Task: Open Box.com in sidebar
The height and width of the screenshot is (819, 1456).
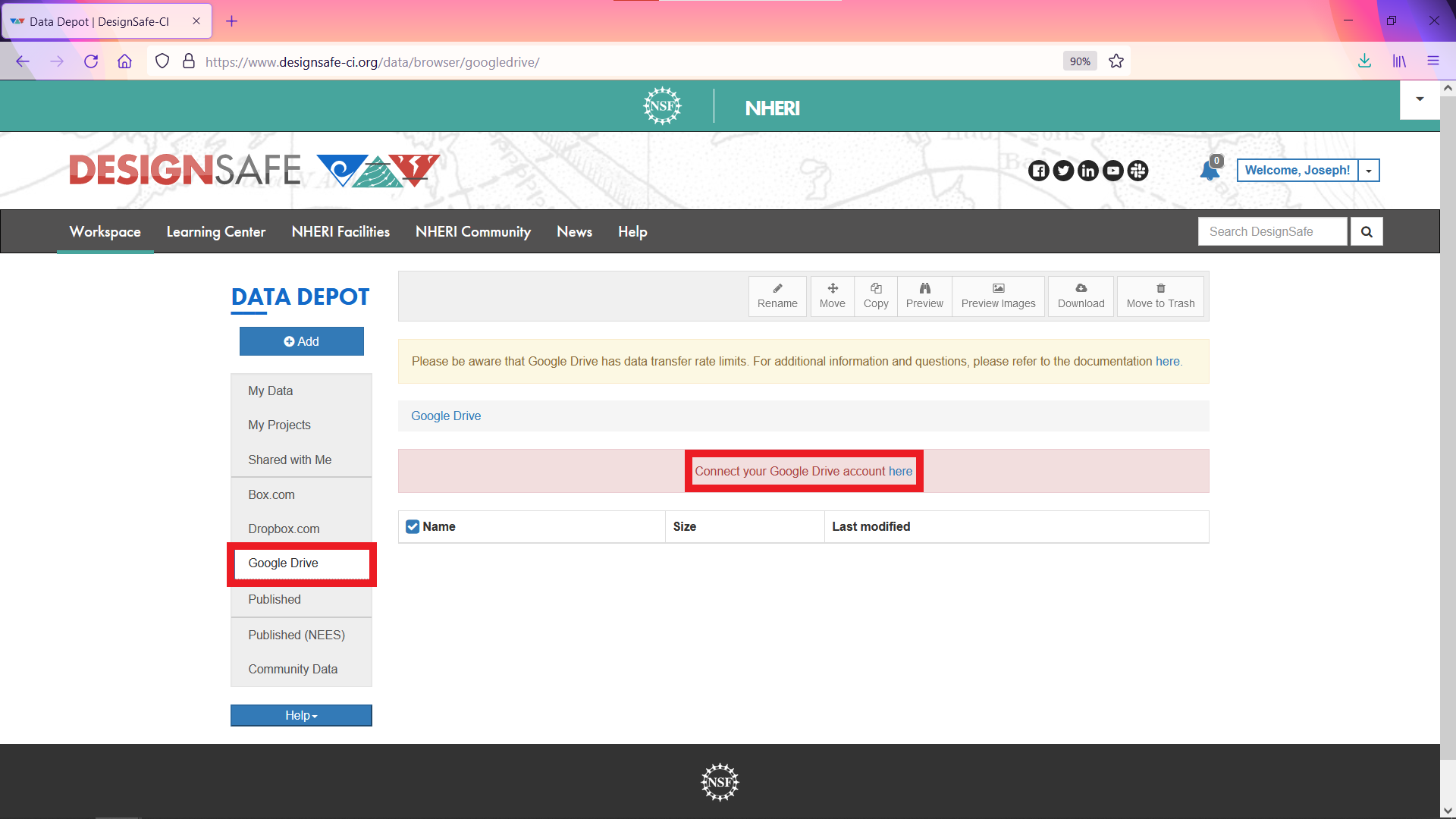Action: [x=301, y=494]
